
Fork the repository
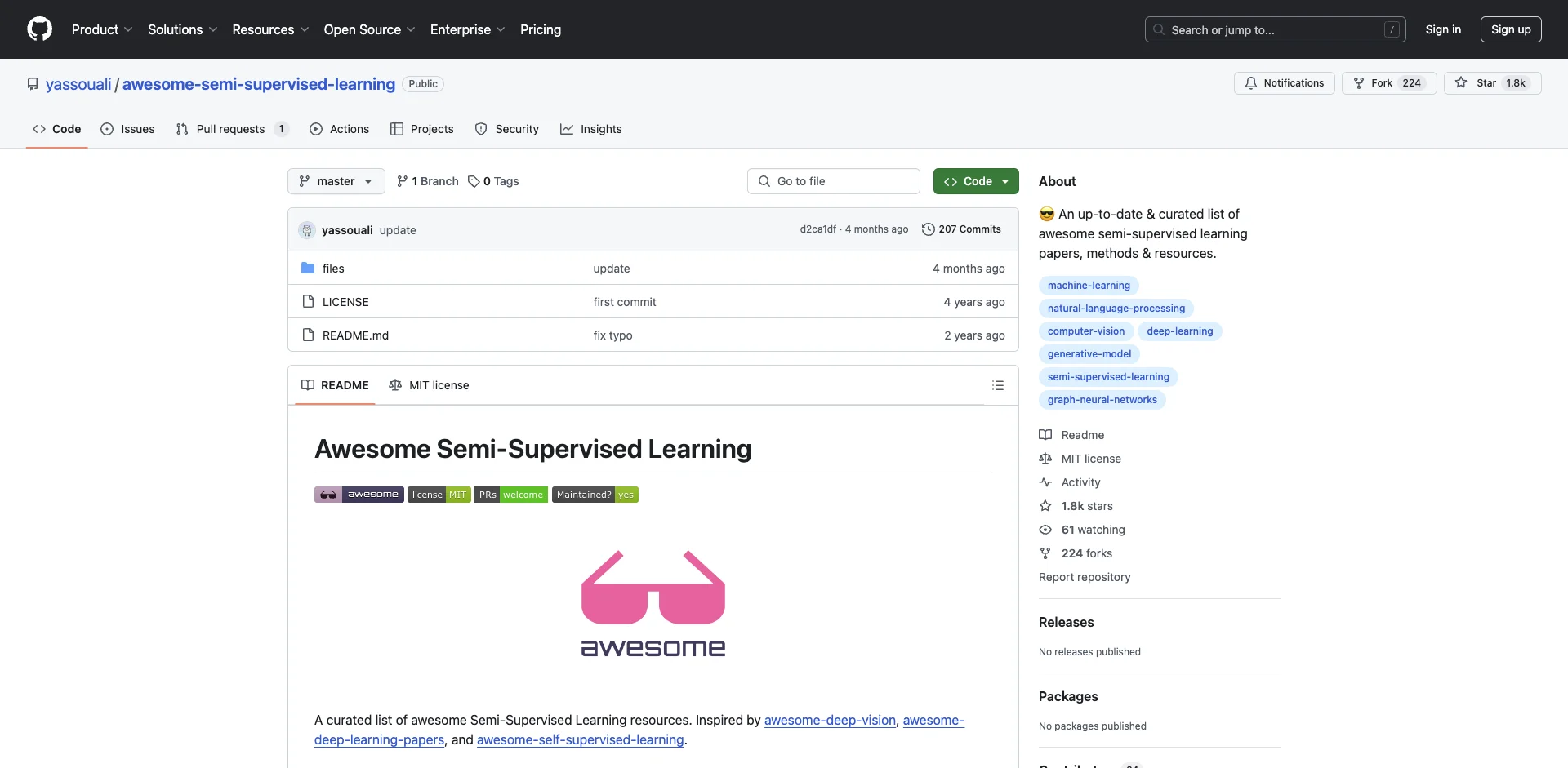pos(1389,83)
